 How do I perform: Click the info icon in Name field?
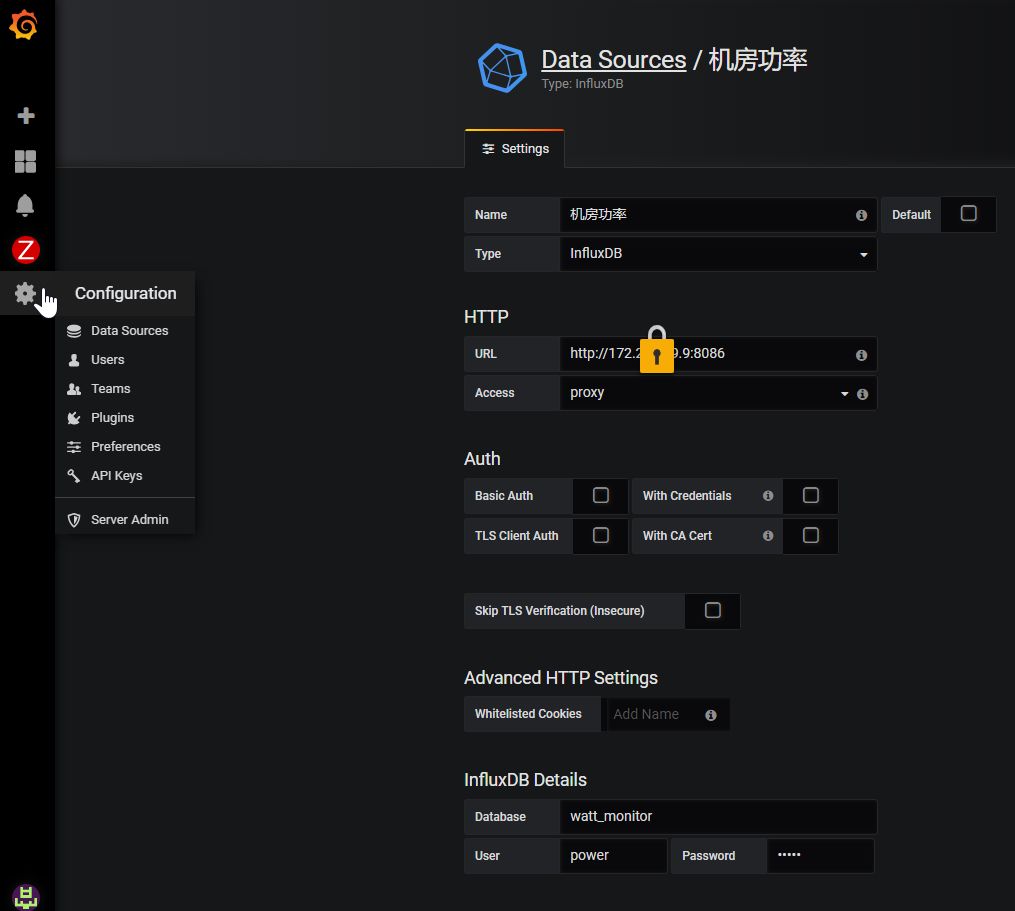[862, 215]
